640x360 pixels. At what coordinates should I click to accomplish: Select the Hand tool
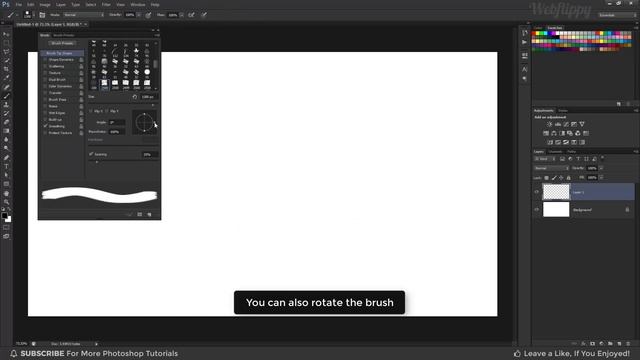[6, 193]
